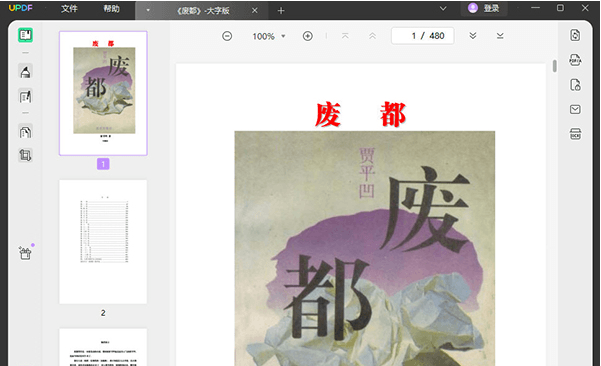
Task: Zoom out with the minus button
Action: 227,36
